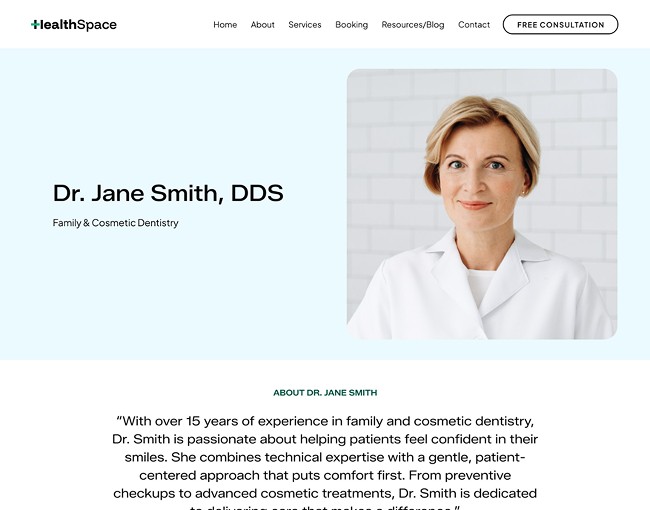Open the Contact navigation link
The height and width of the screenshot is (510, 650).
click(x=474, y=25)
